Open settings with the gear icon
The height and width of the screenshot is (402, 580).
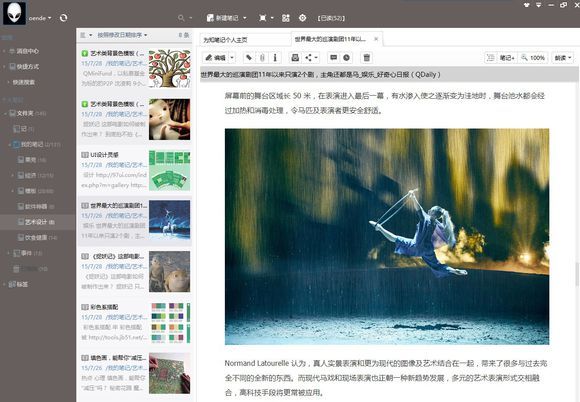[303, 18]
